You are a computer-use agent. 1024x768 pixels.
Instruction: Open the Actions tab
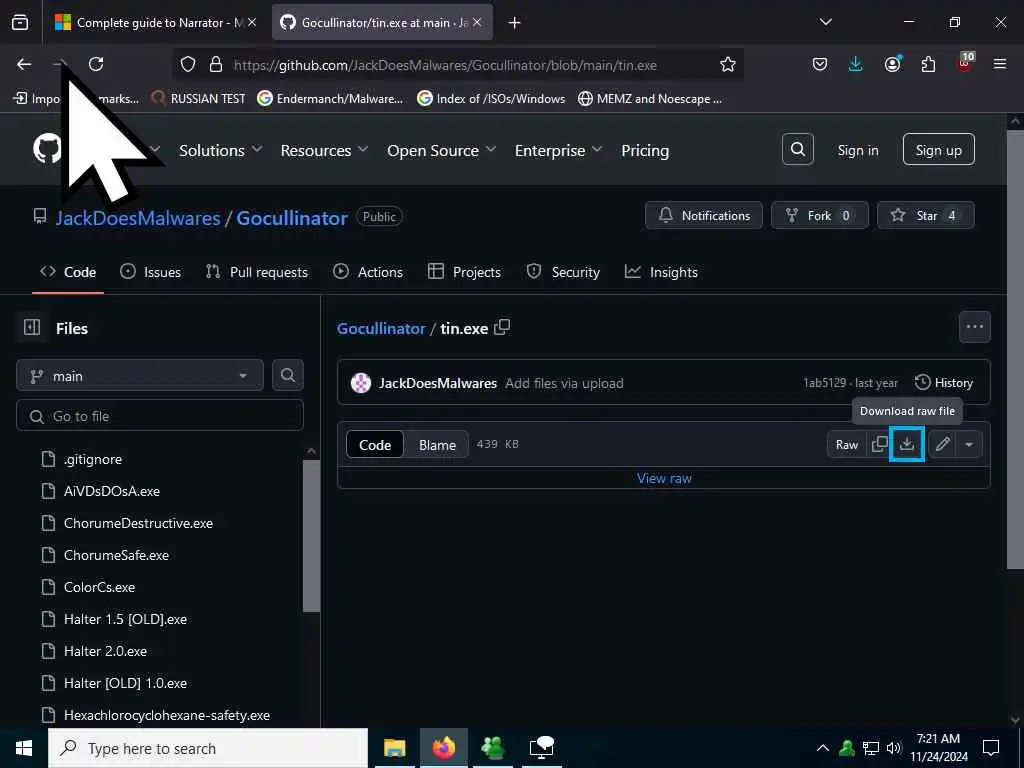click(x=368, y=272)
